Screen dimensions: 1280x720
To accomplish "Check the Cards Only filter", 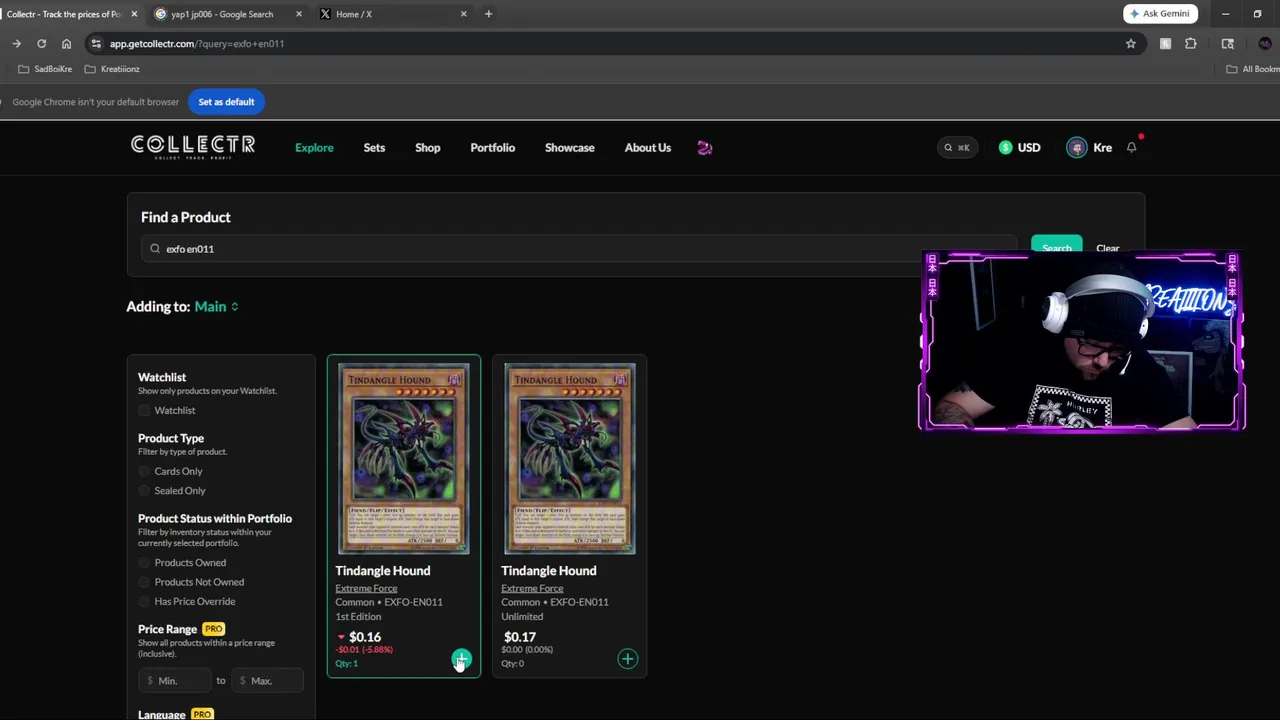I will pos(145,471).
